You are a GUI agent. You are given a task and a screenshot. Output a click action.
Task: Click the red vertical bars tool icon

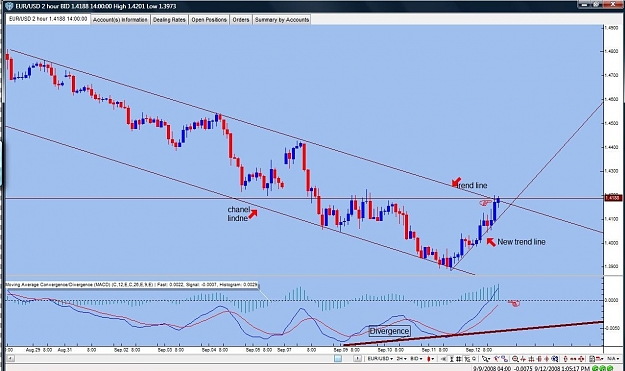pos(539,359)
